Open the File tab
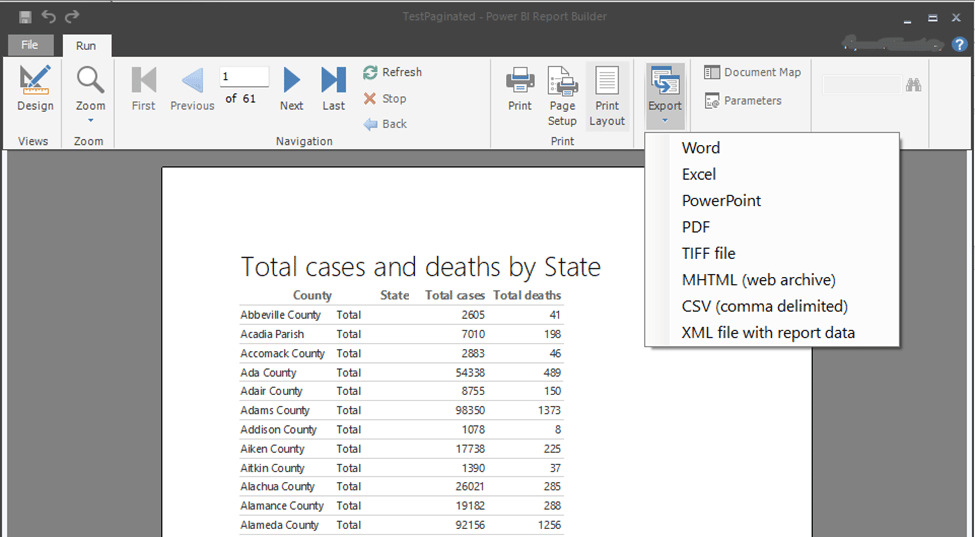The image size is (975, 537). [x=30, y=45]
